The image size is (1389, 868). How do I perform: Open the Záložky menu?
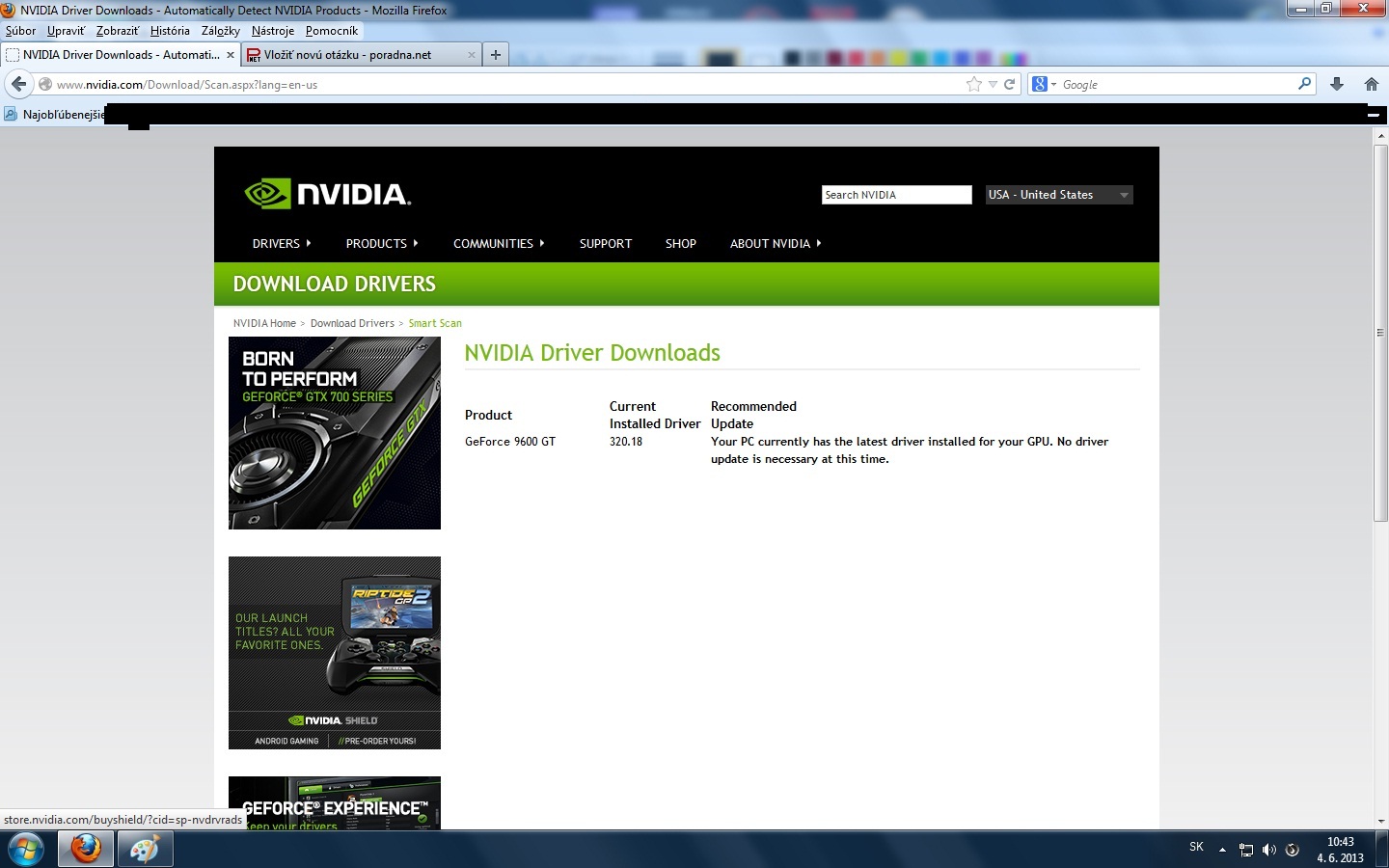pyautogui.click(x=221, y=31)
